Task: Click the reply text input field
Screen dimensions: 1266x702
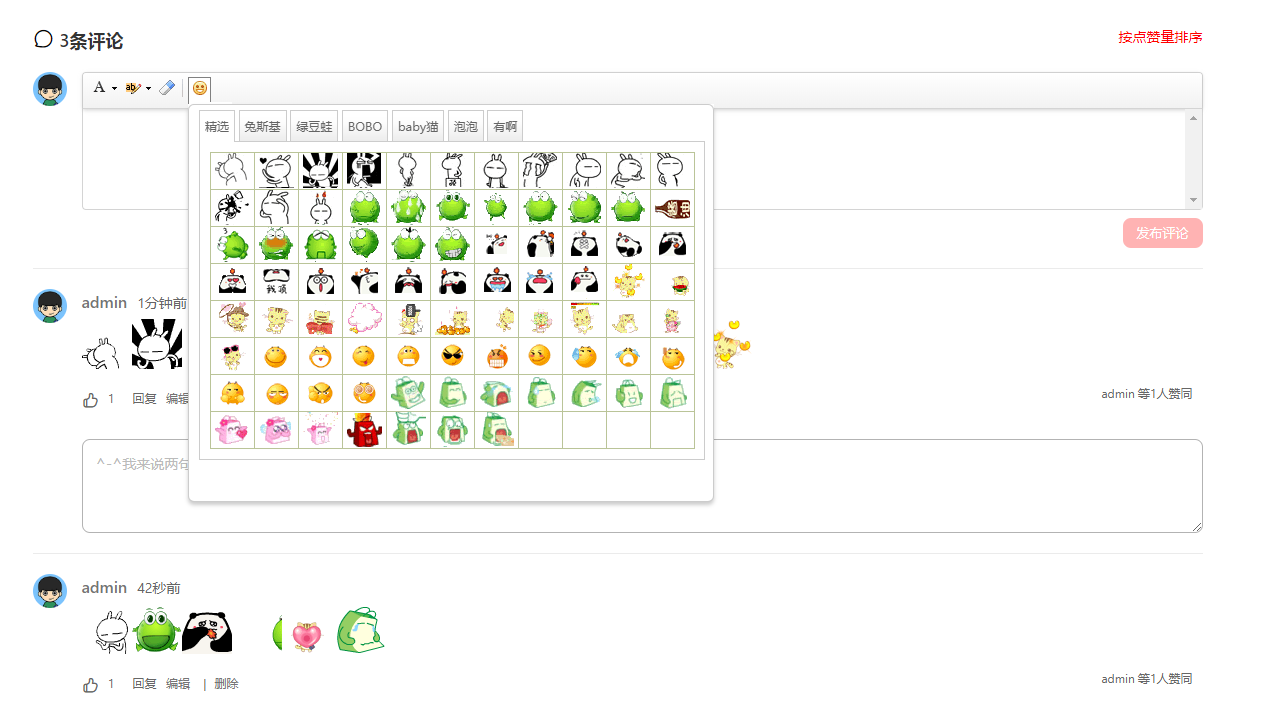Action: point(642,486)
